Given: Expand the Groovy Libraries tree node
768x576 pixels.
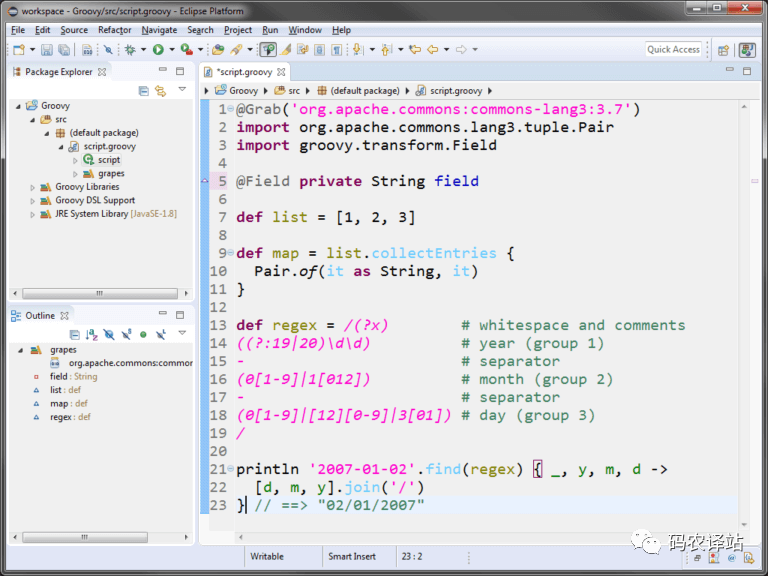Looking at the screenshot, I should pyautogui.click(x=33, y=187).
